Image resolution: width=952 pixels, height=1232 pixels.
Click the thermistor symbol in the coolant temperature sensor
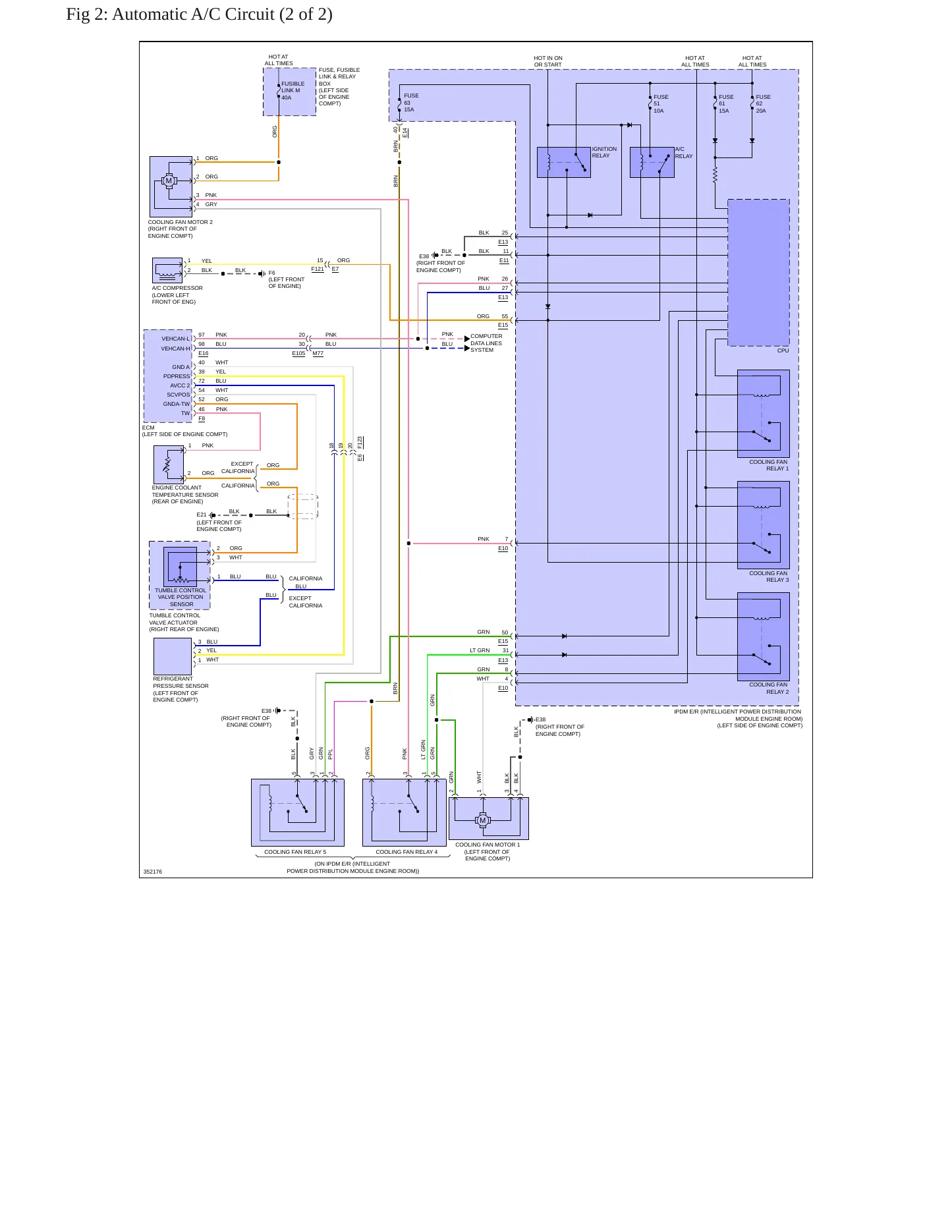[x=167, y=465]
